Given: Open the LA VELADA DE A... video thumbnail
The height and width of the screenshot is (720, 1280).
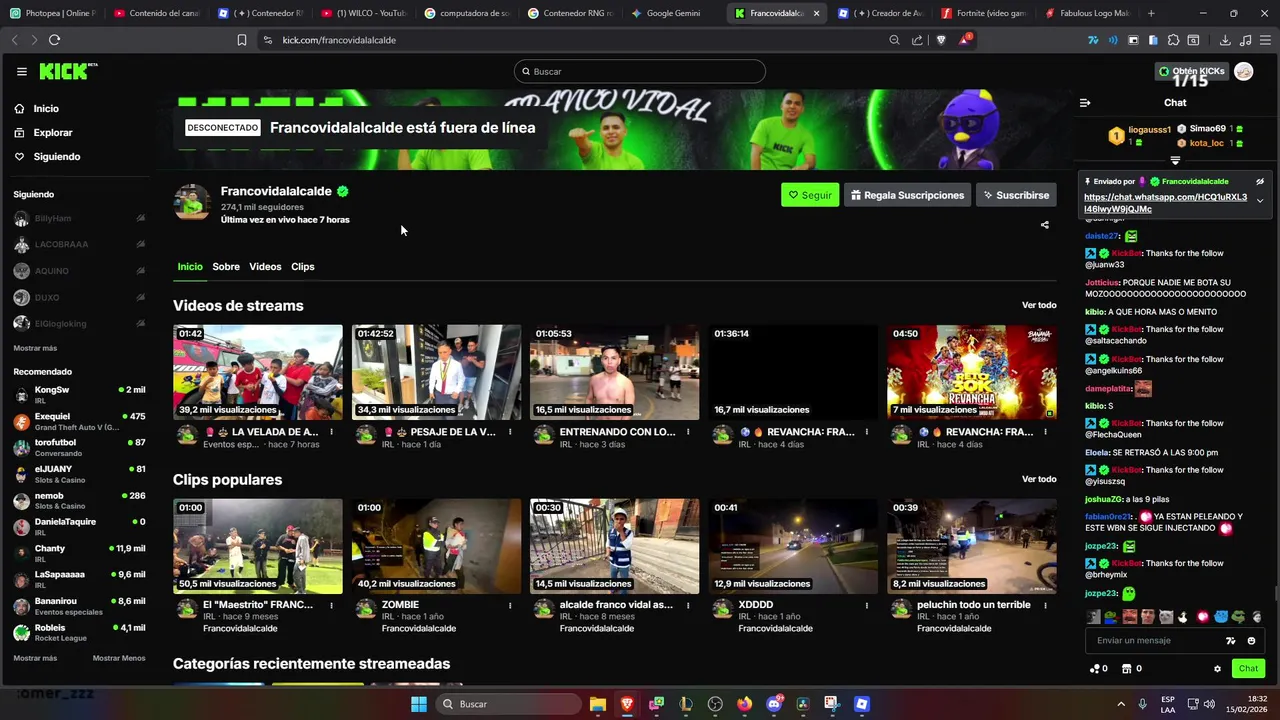Looking at the screenshot, I should (258, 372).
